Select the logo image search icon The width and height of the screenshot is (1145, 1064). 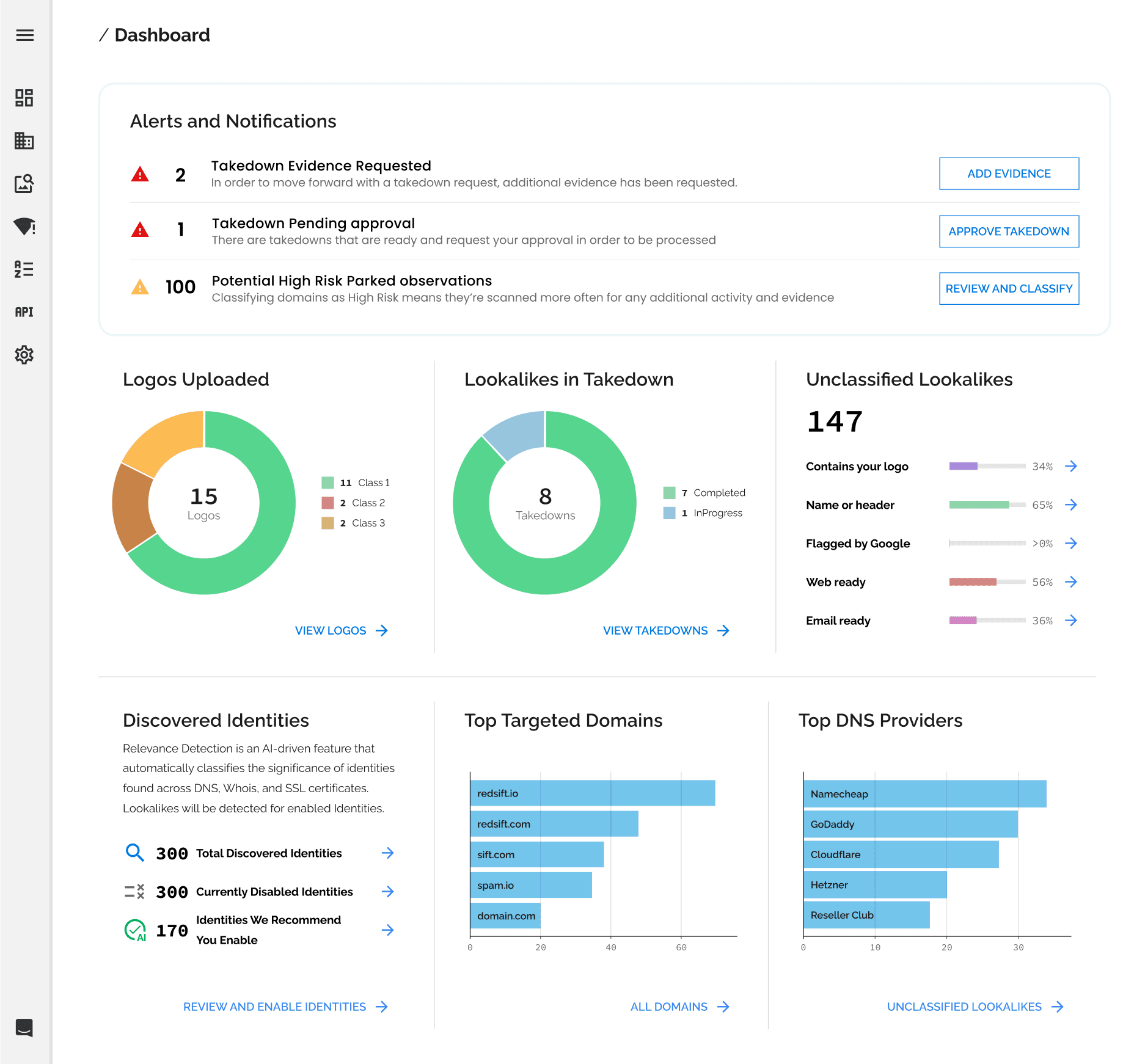tap(24, 183)
